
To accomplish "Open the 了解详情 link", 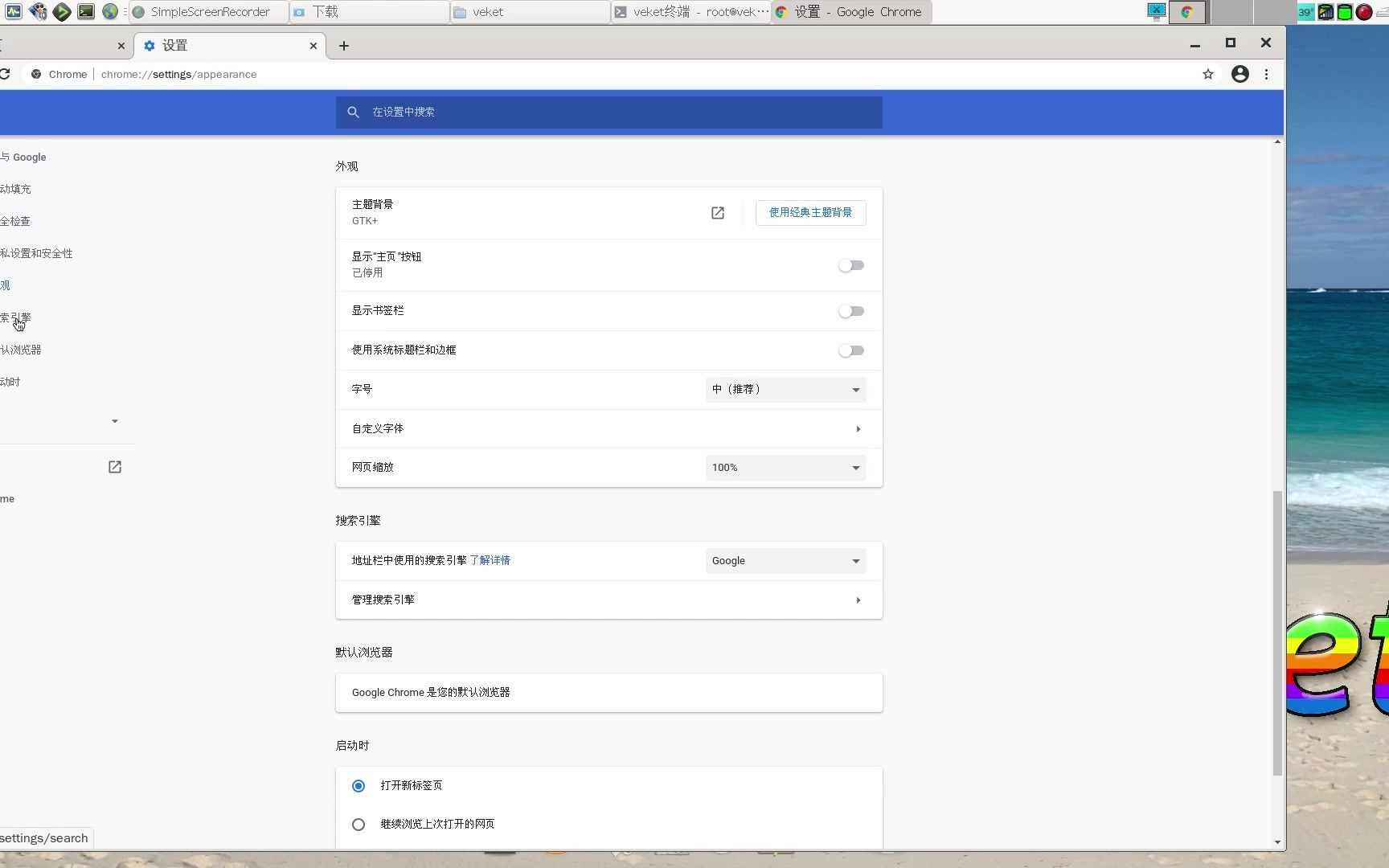I will coord(490,560).
